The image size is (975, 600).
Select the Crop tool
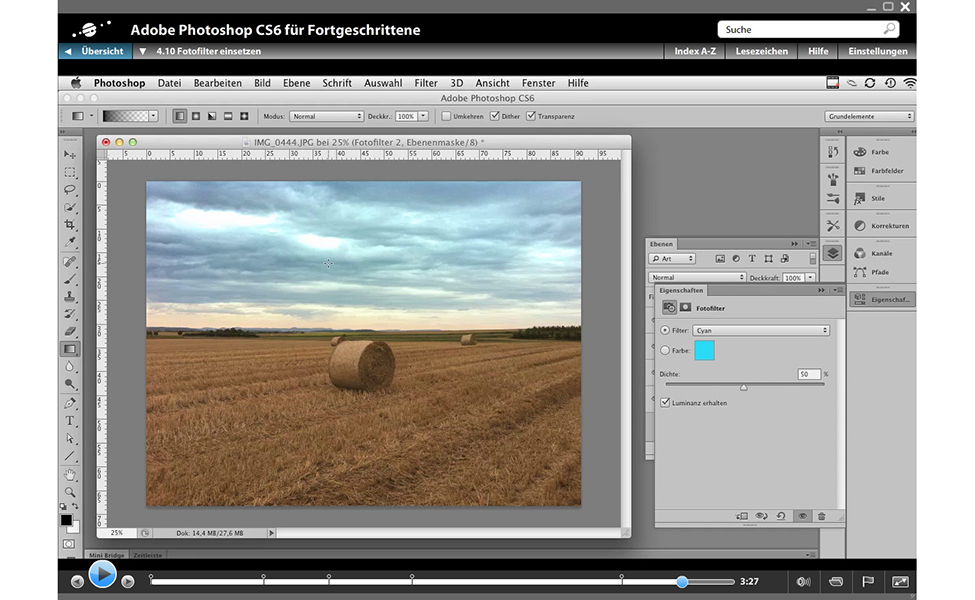tap(70, 225)
